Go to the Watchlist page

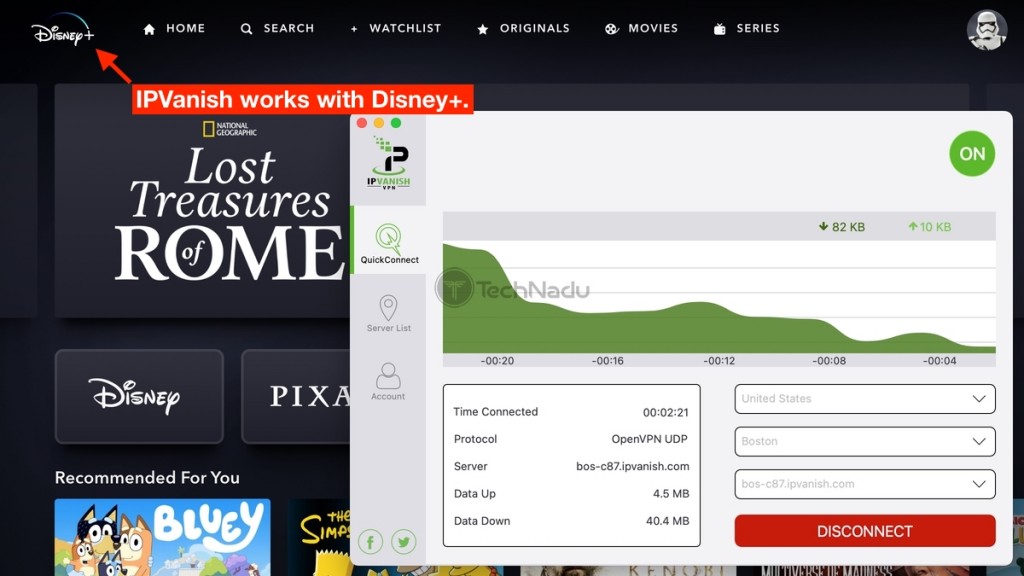click(396, 29)
